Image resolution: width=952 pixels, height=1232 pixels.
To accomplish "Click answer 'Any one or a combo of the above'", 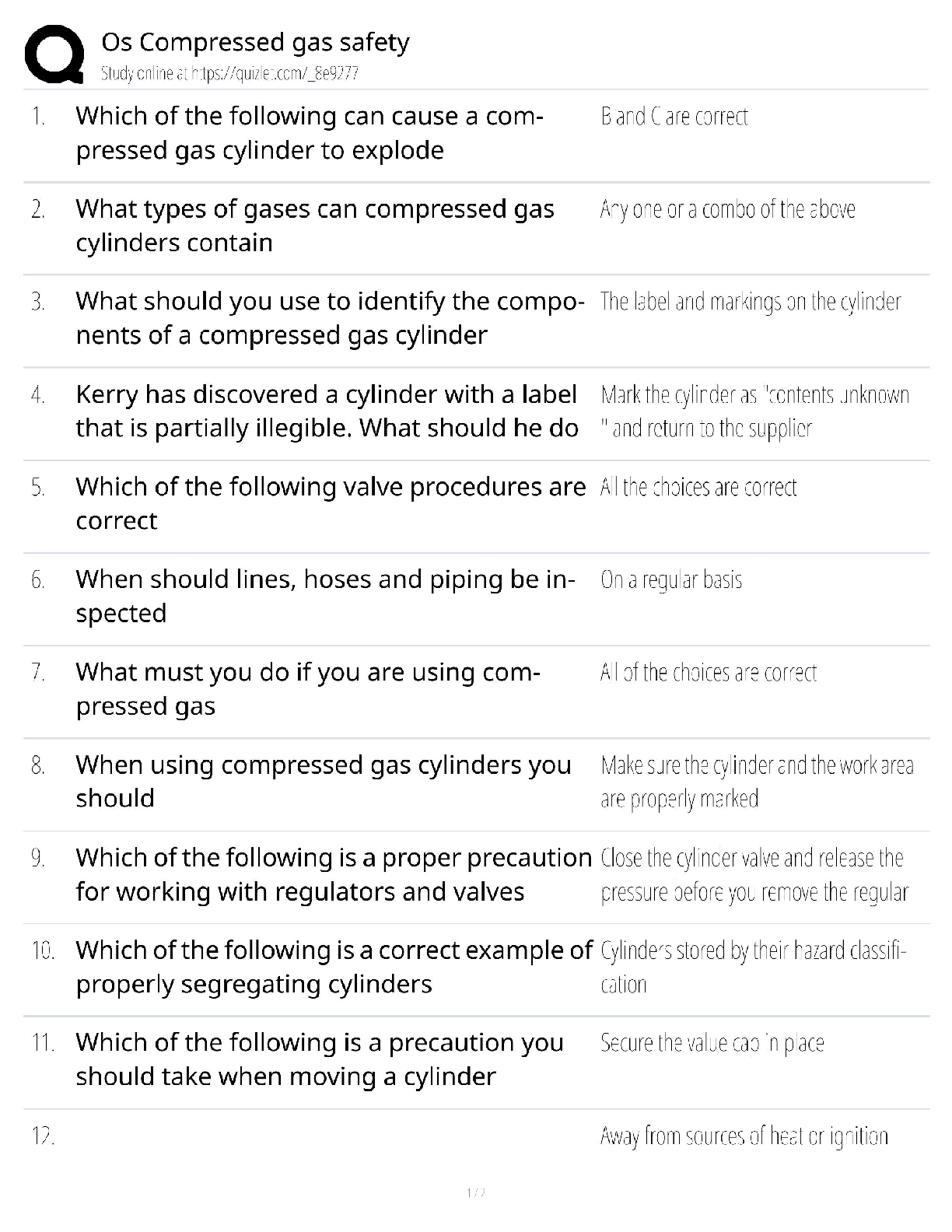I will point(727,209).
